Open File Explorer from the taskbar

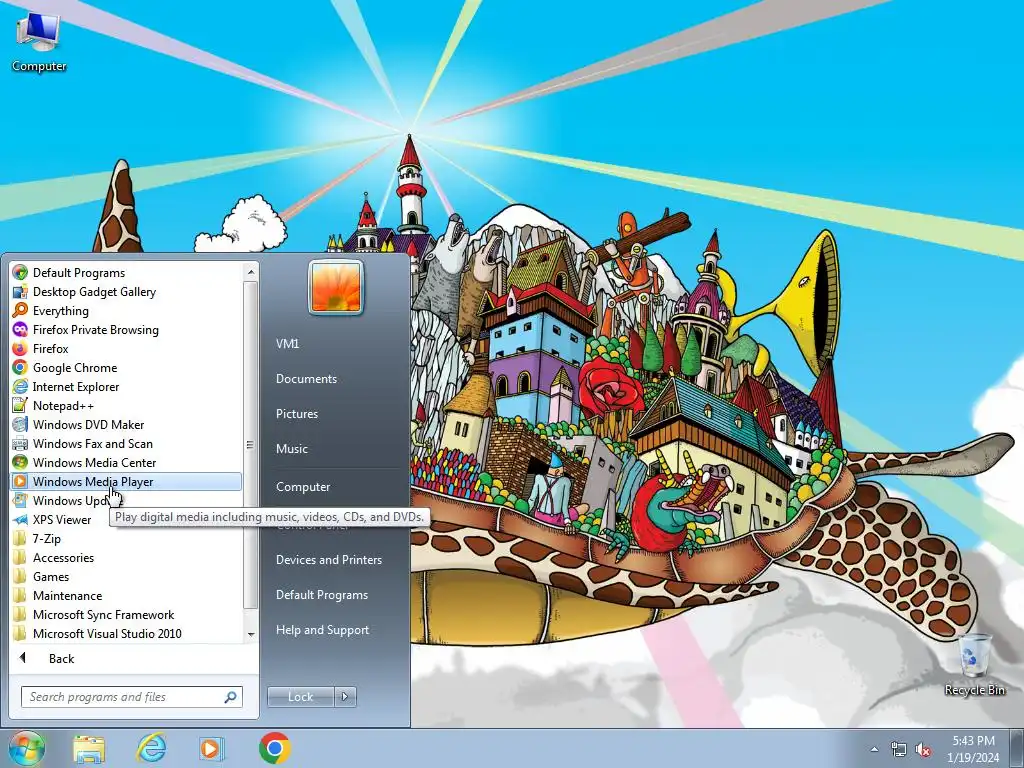[89, 748]
